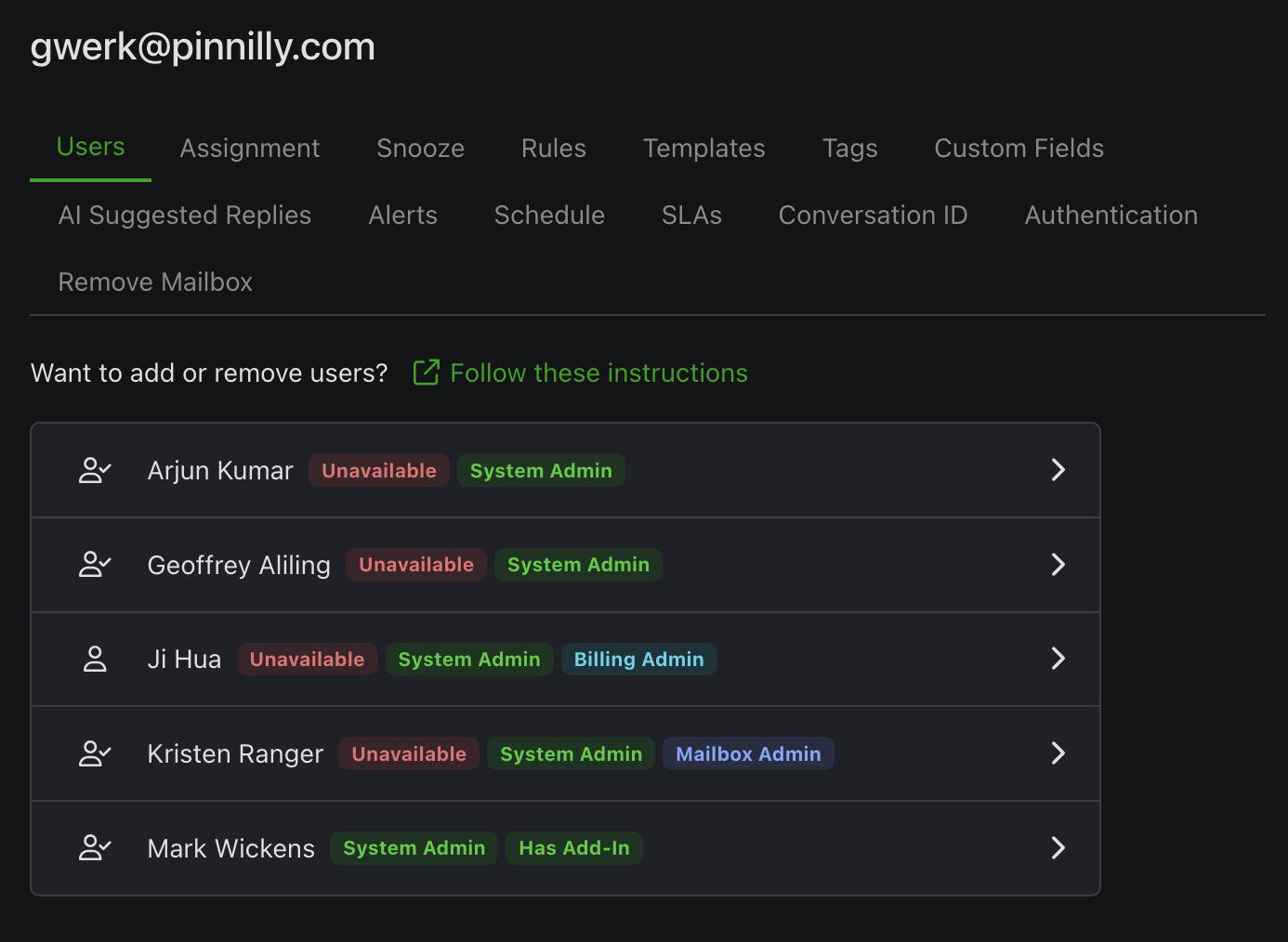The height and width of the screenshot is (942, 1288).
Task: Select the Users tab
Action: 90,148
